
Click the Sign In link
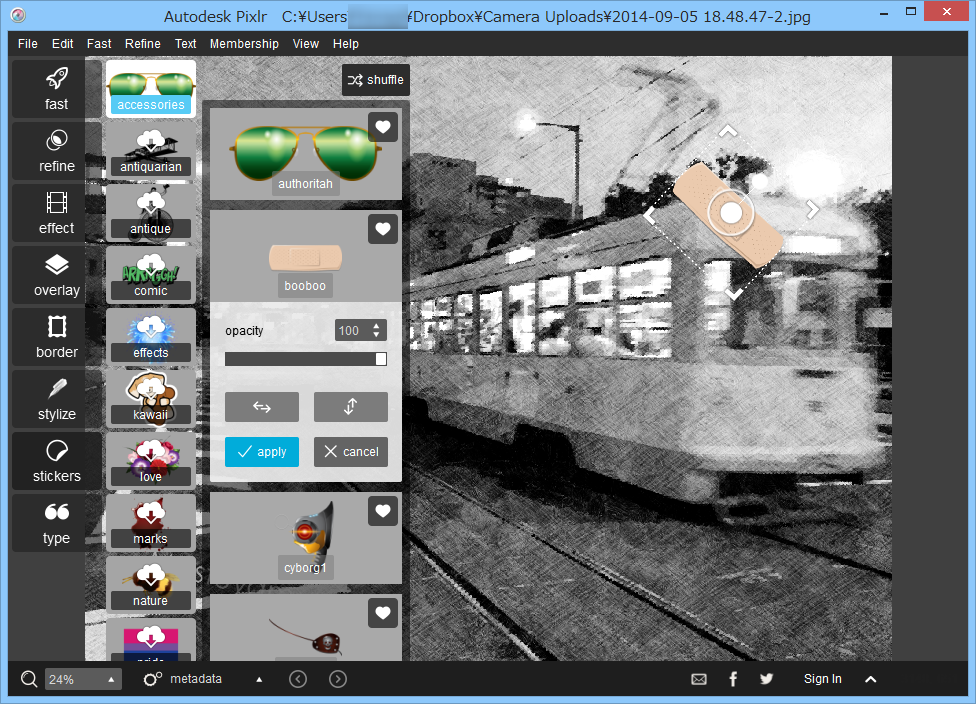(x=822, y=679)
